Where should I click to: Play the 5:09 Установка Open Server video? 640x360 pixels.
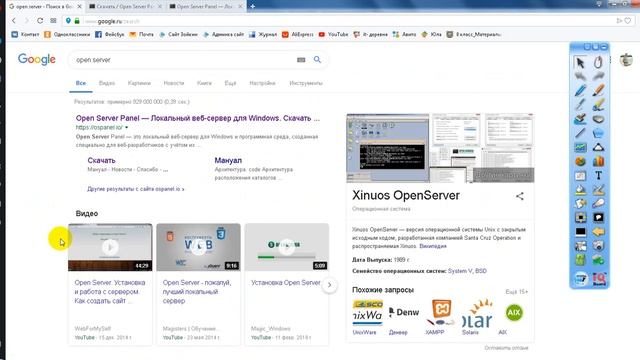coord(287,247)
